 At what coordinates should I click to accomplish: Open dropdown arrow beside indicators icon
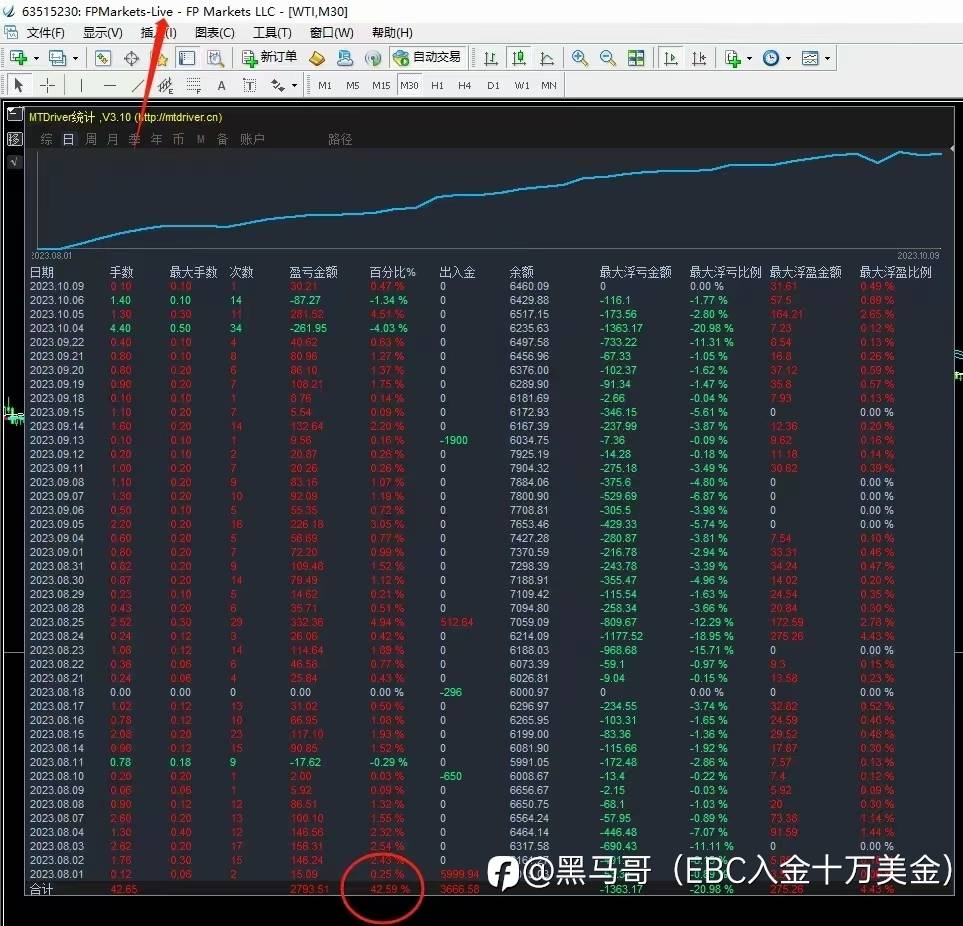coord(749,59)
